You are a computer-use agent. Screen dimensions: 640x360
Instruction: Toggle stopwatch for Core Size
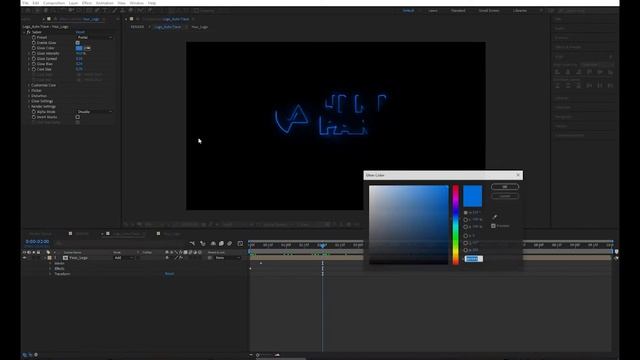coord(34,69)
